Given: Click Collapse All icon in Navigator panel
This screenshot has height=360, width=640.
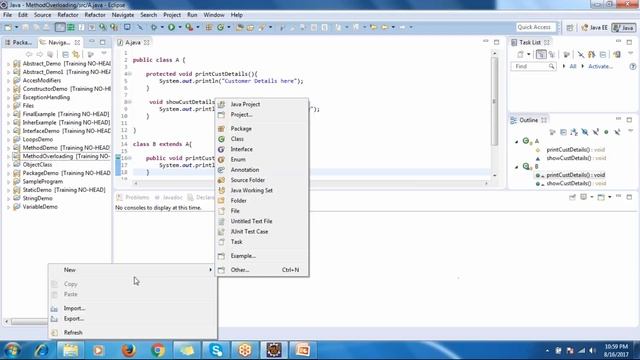Looking at the screenshot, I should (x=65, y=54).
